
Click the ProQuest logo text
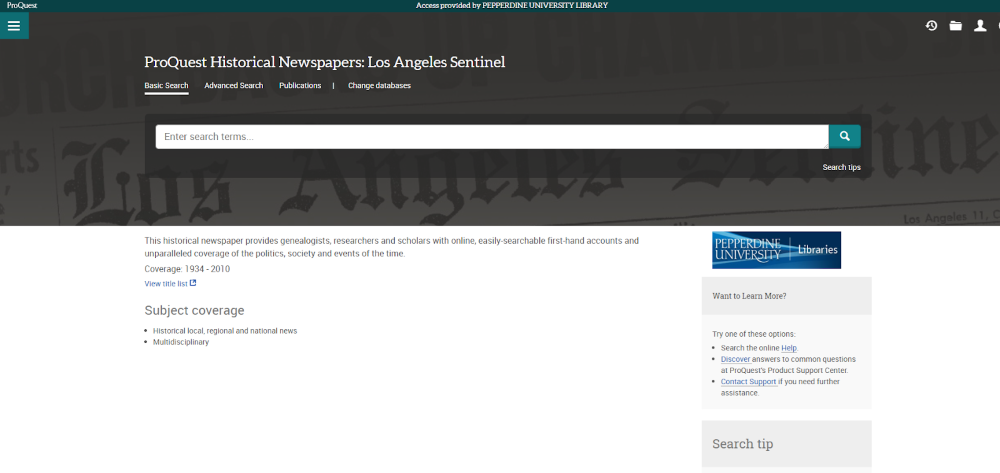(22, 5)
